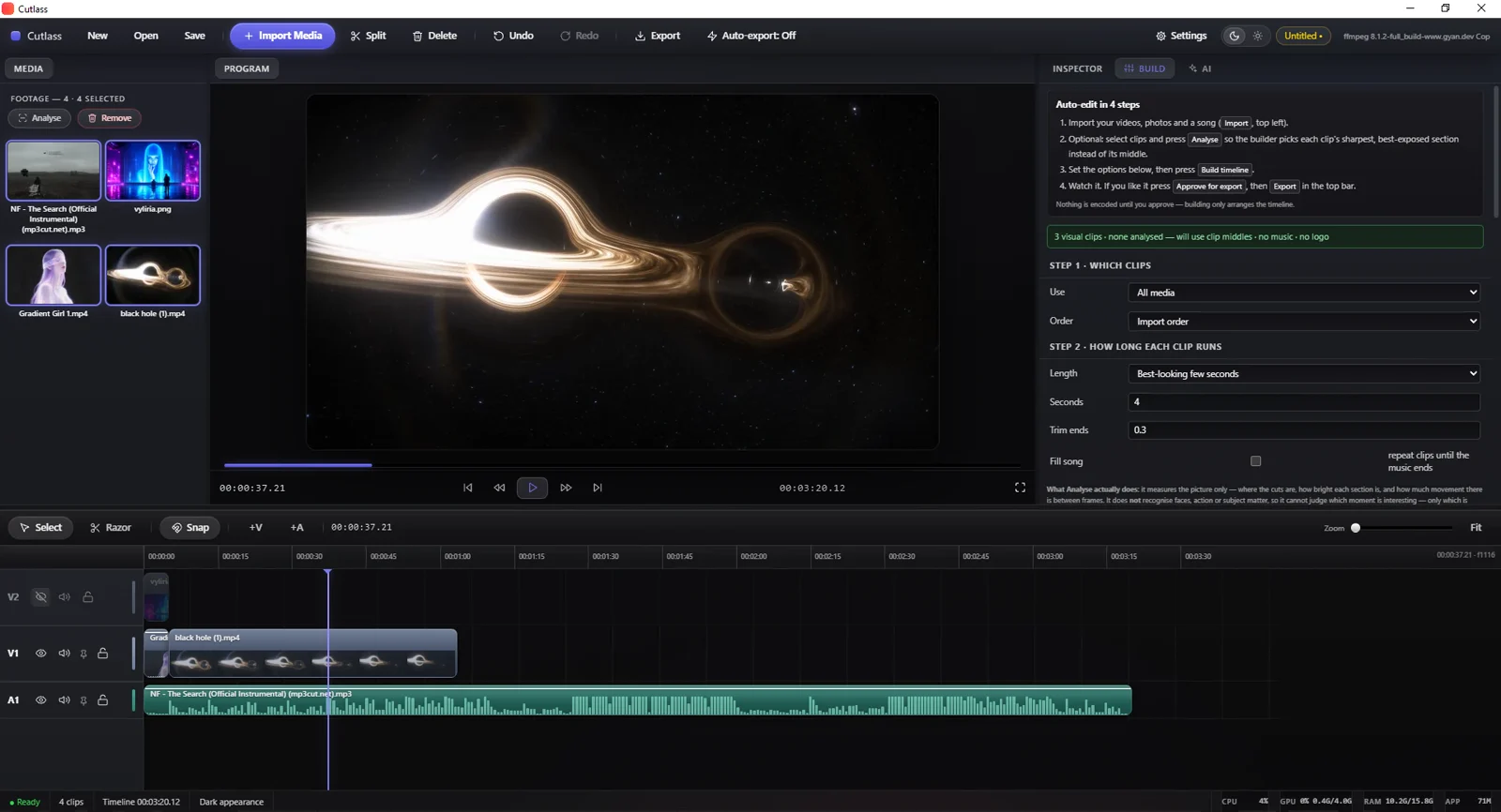Click the Import Media button
This screenshot has height=812, width=1501.
(282, 36)
